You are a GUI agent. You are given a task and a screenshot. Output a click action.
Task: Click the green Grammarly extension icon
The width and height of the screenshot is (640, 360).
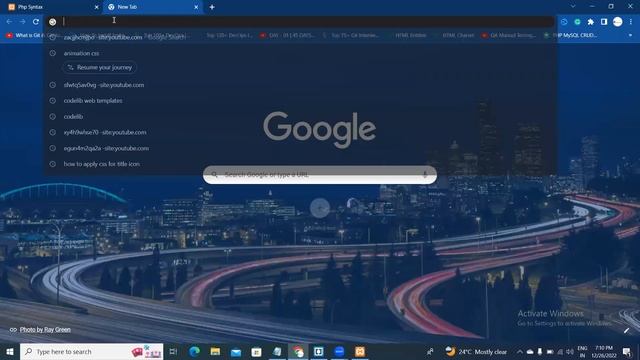[x=577, y=22]
